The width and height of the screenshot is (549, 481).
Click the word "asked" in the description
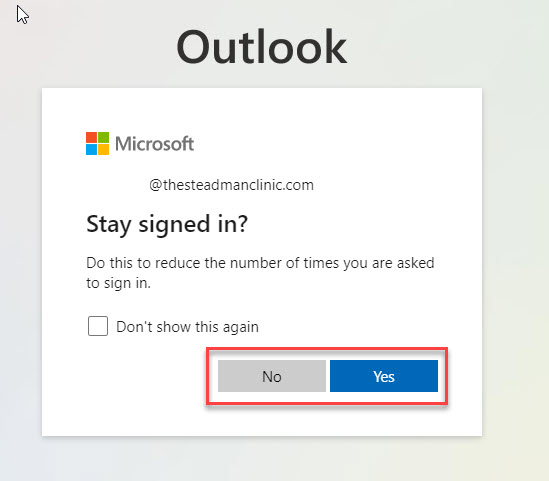click(416, 263)
